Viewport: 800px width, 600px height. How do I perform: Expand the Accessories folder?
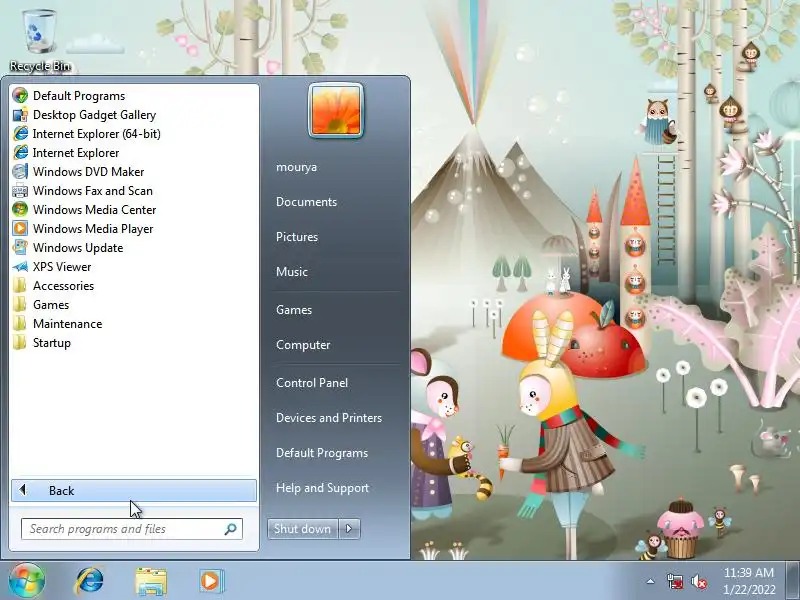point(134,285)
